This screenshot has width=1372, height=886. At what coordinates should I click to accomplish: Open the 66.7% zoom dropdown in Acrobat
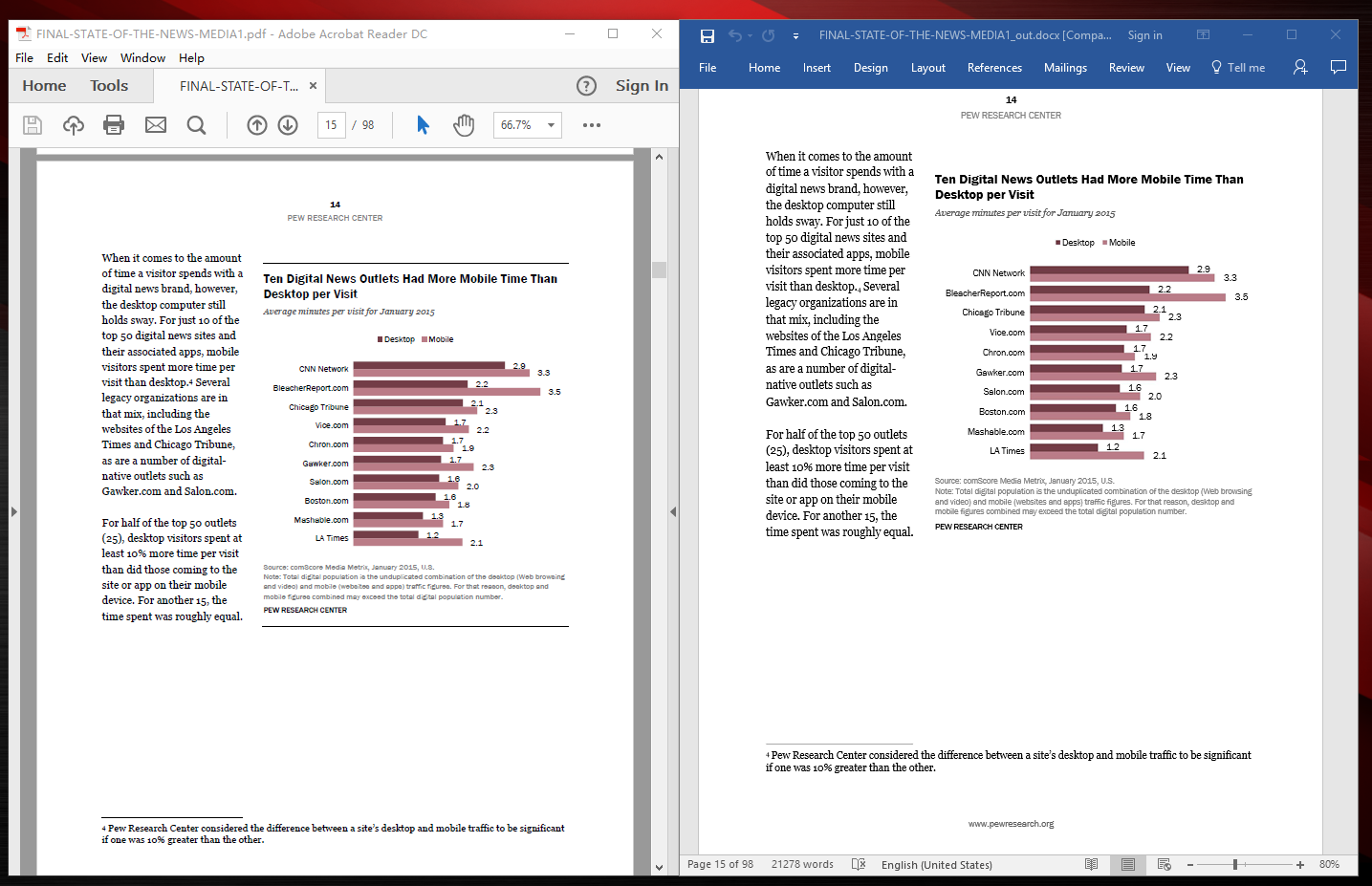[551, 125]
